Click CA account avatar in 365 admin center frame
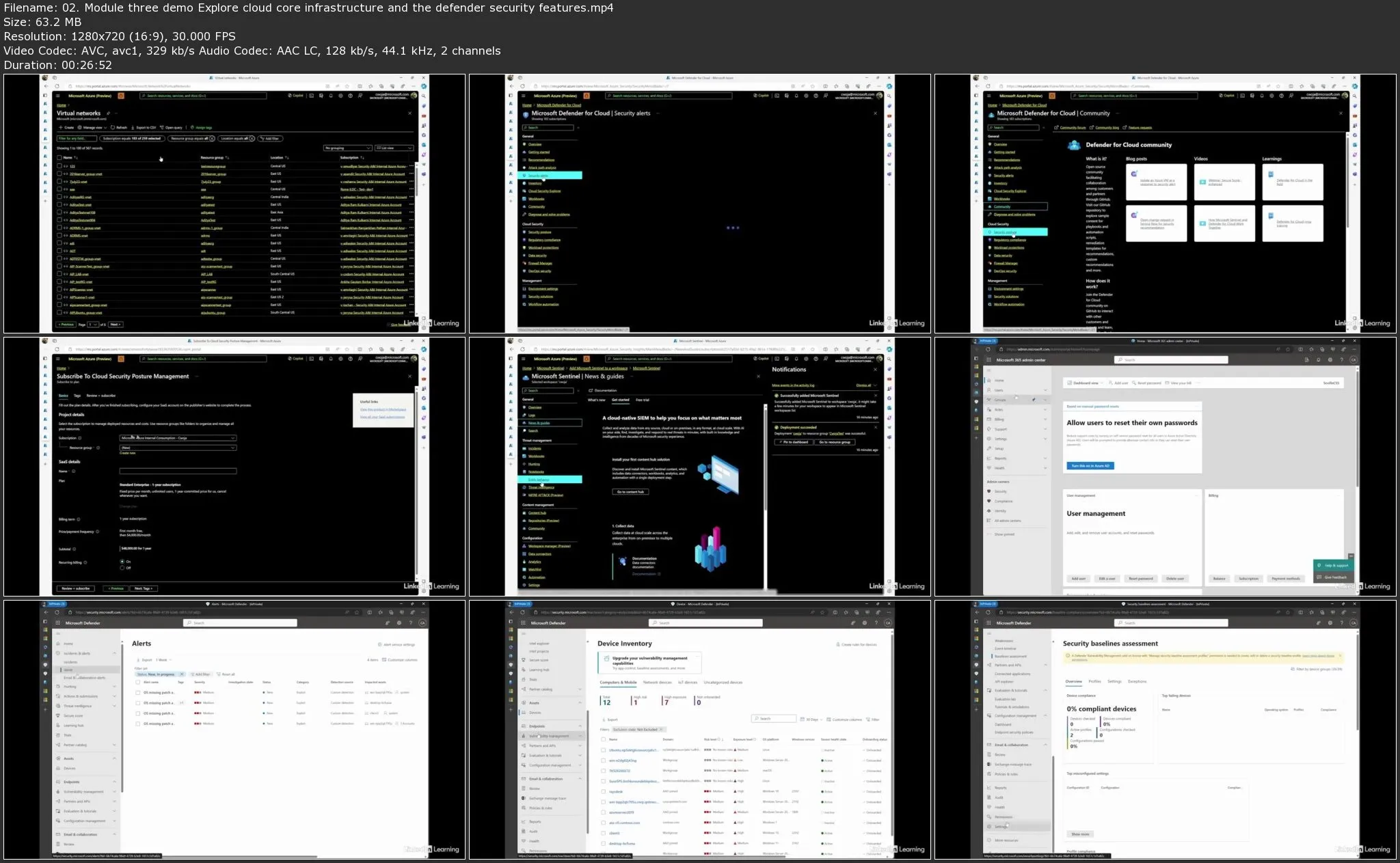The image size is (1400, 863). coord(1353,359)
